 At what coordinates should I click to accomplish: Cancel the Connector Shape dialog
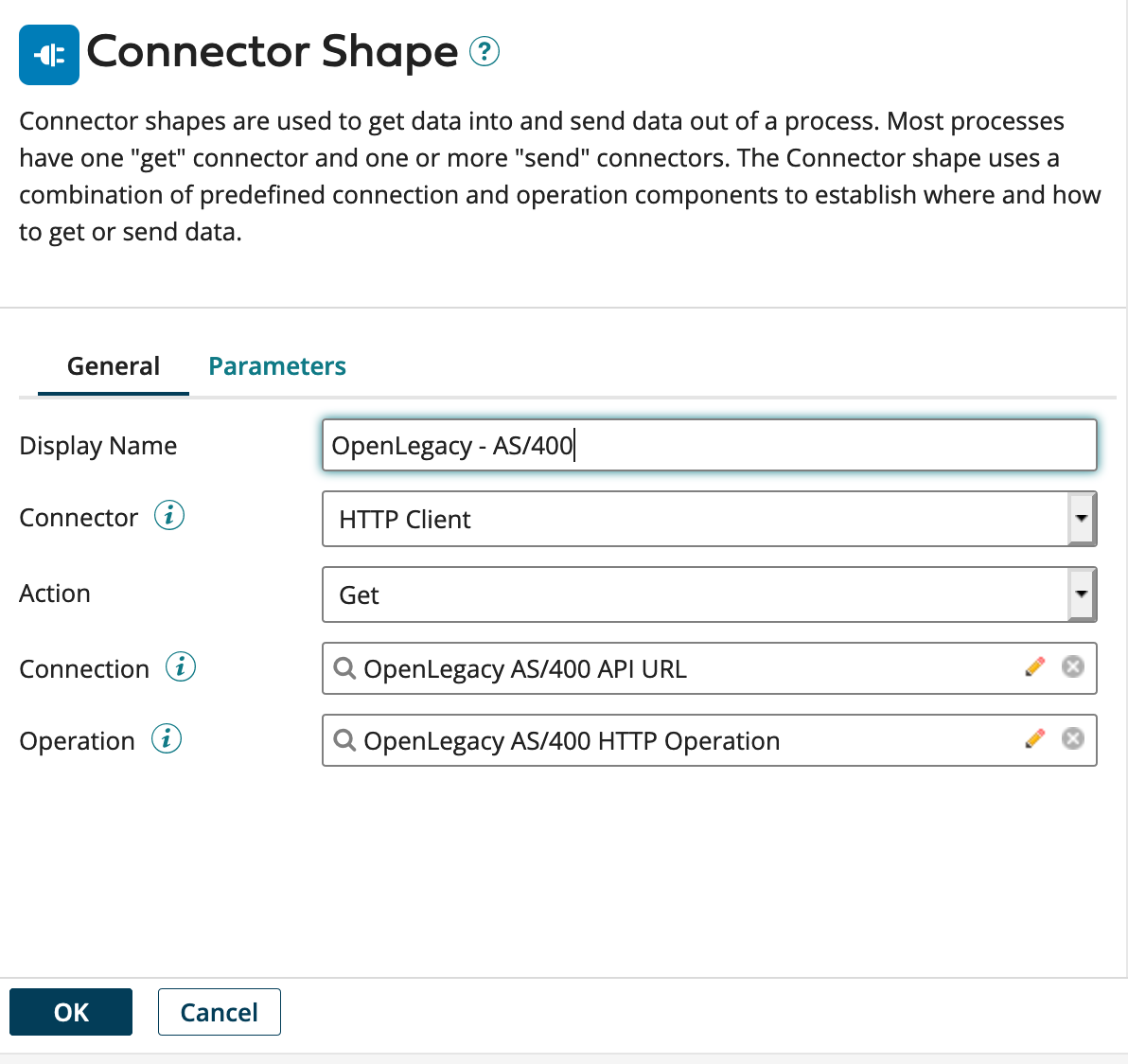pos(219,1012)
